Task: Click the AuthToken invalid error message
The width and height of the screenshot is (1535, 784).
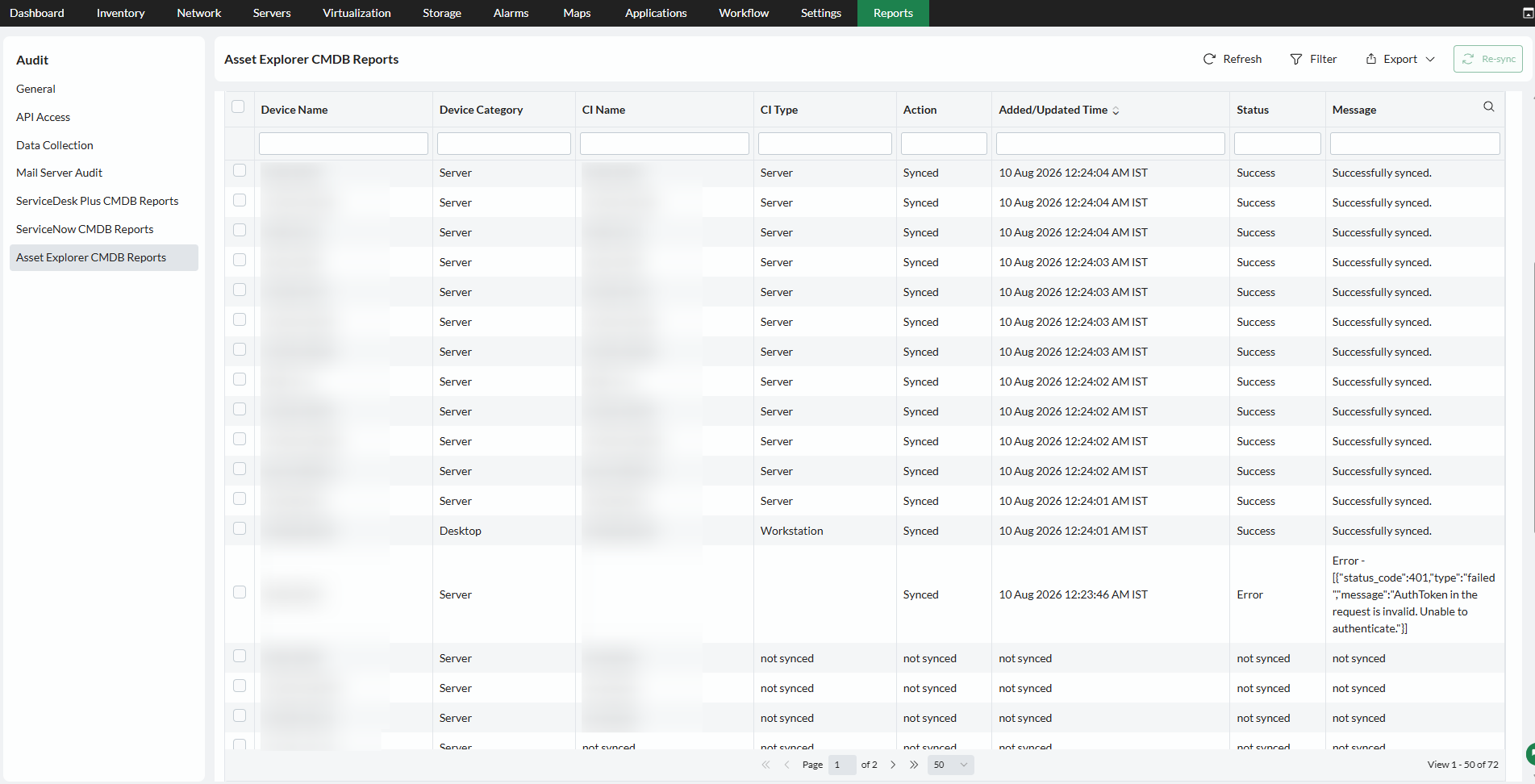Action: [x=1413, y=594]
